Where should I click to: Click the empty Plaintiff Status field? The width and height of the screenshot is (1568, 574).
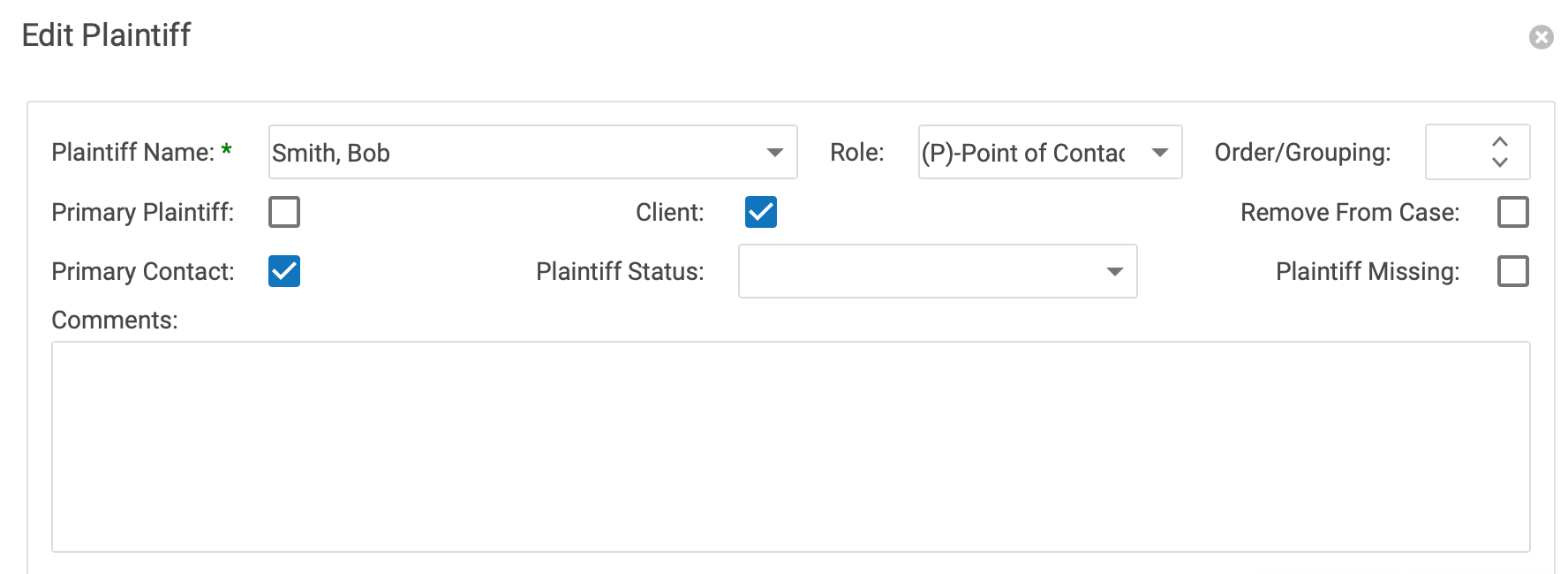pos(918,271)
